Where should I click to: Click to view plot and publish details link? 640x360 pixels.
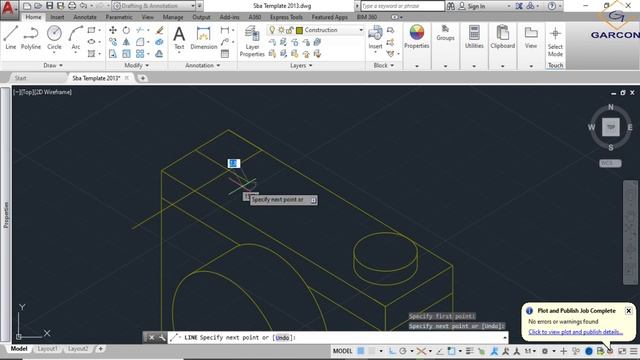point(576,332)
